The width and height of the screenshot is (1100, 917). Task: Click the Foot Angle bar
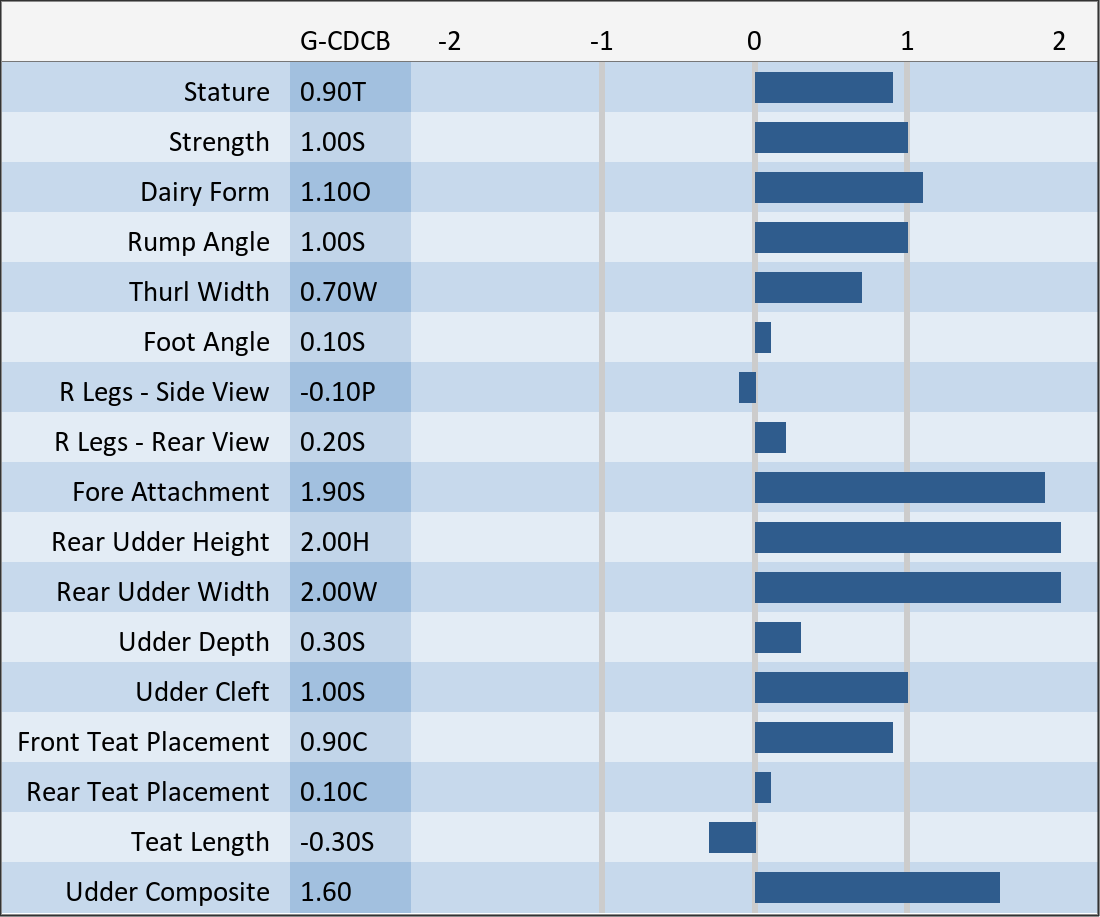click(x=763, y=338)
